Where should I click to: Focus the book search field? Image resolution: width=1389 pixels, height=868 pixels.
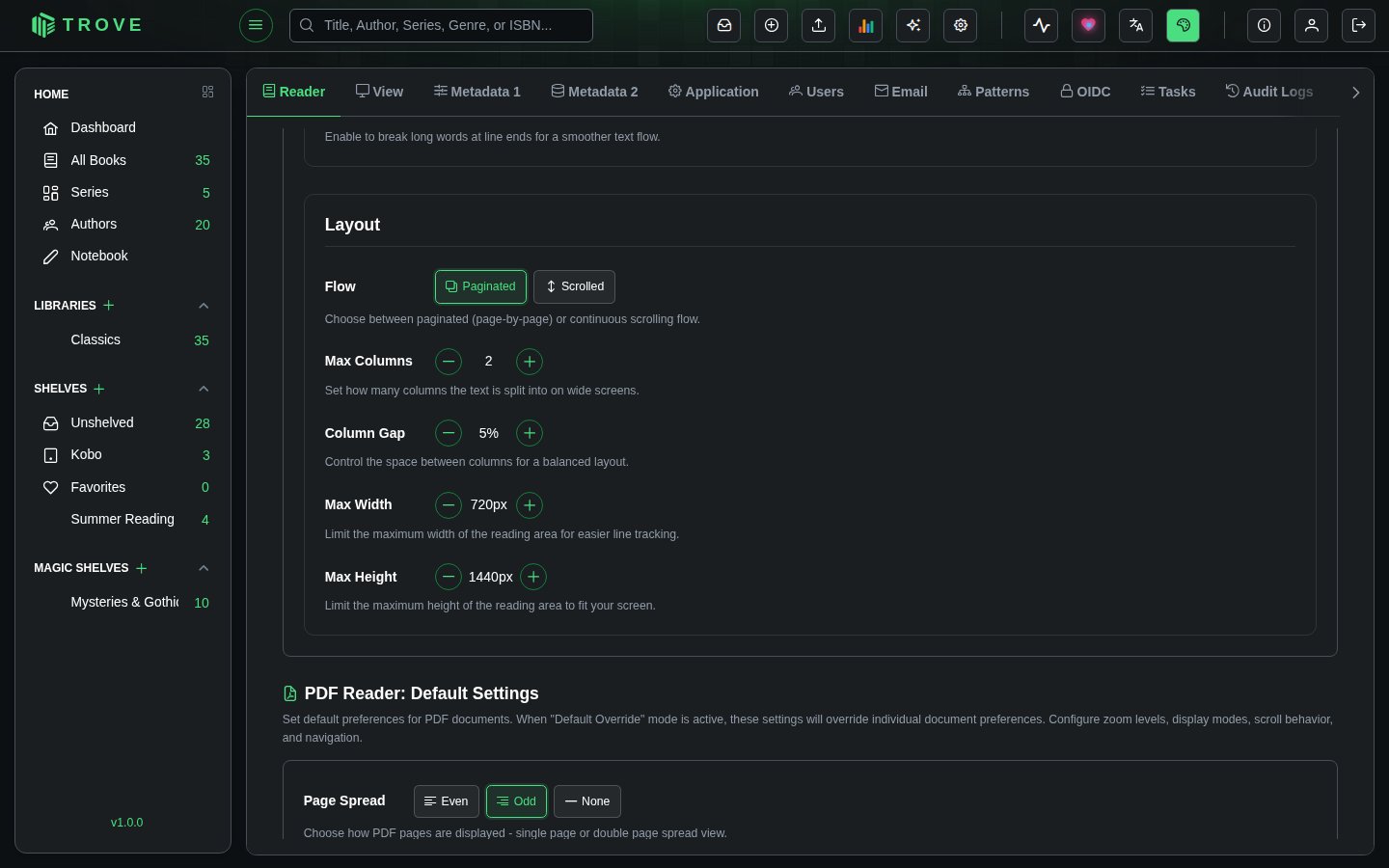click(x=441, y=25)
